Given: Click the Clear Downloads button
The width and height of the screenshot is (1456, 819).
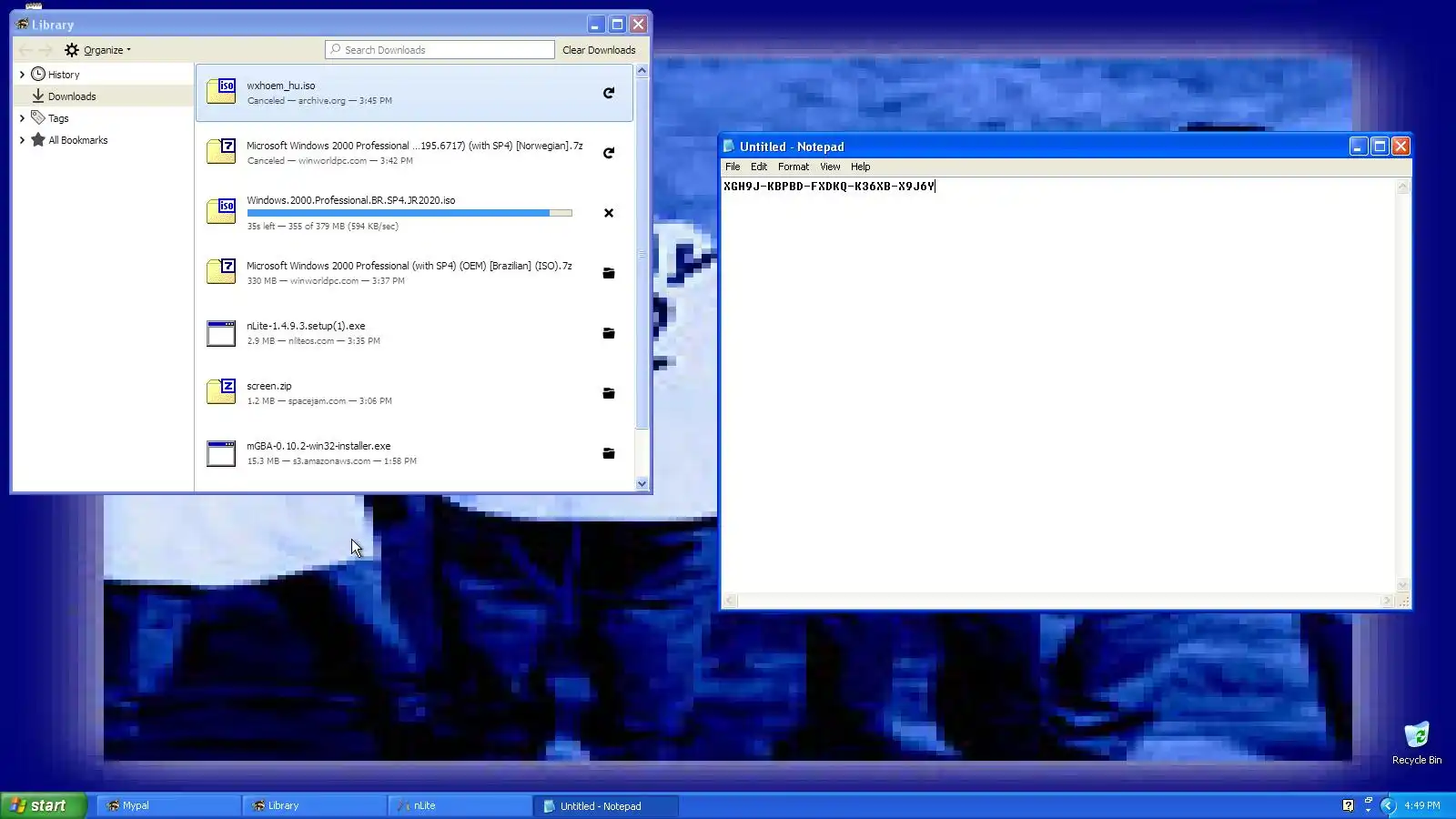Looking at the screenshot, I should point(599,50).
